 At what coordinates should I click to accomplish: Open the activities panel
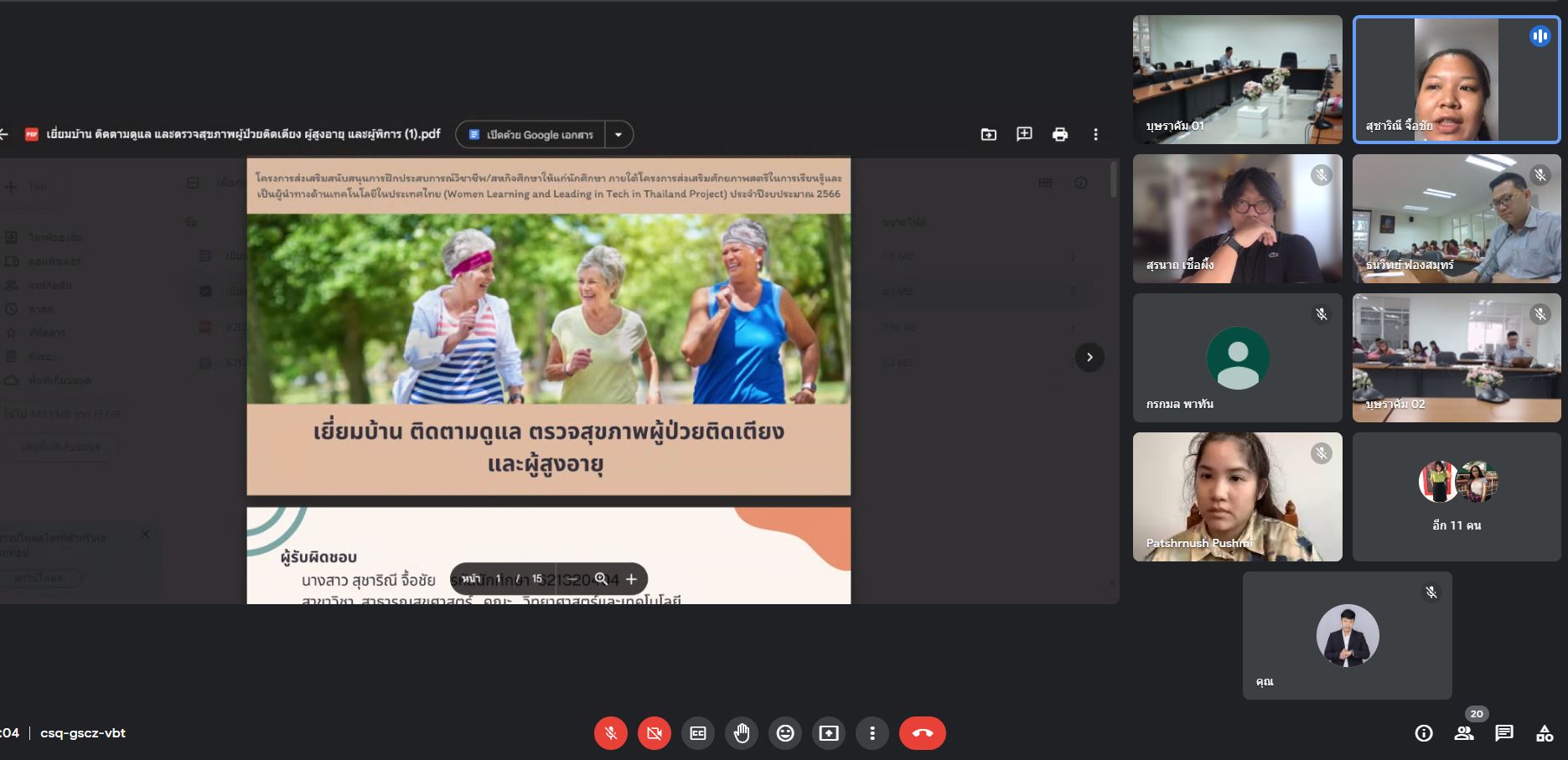pyautogui.click(x=1545, y=733)
